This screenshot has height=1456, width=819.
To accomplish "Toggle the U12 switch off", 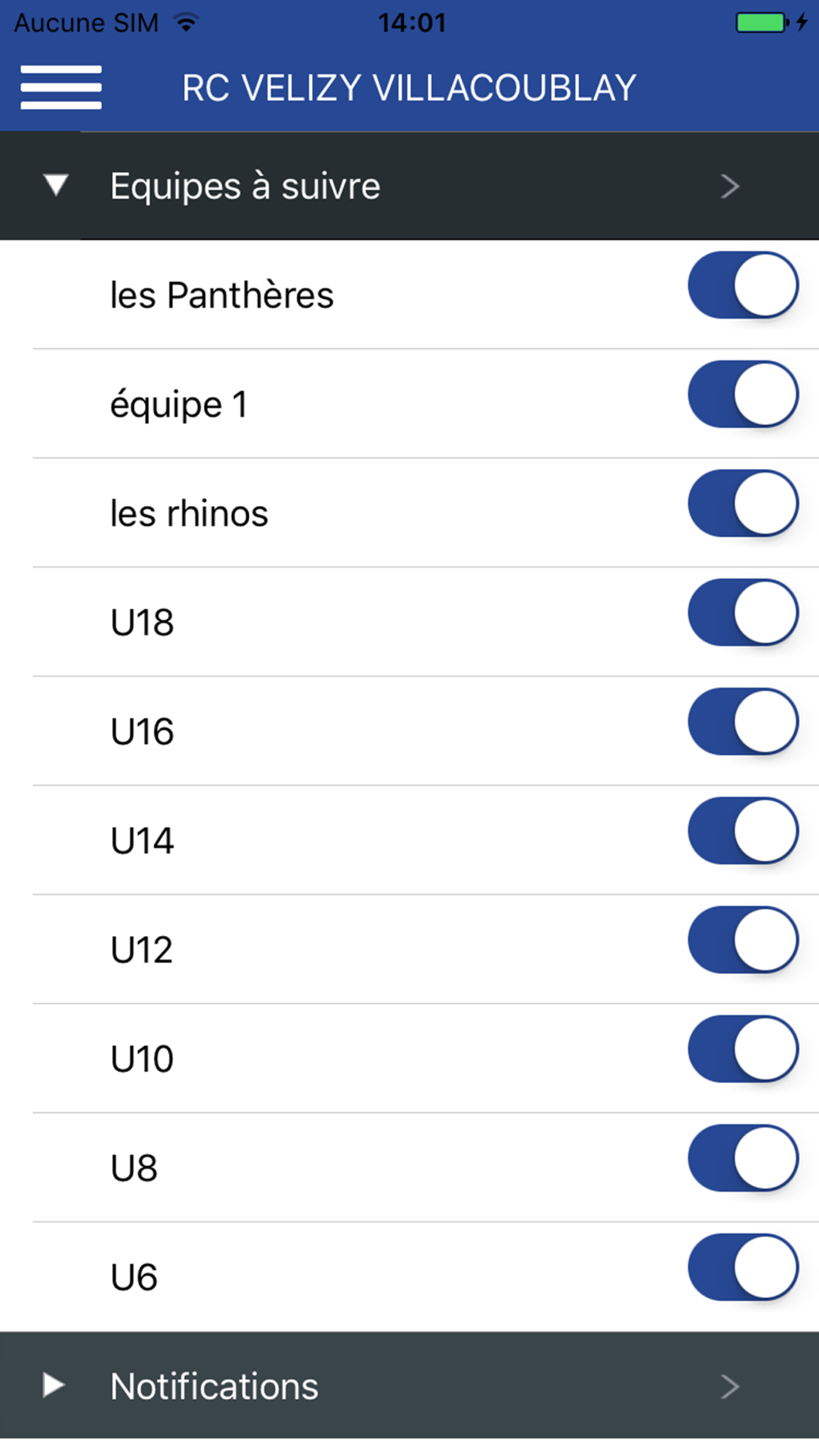I will point(744,939).
